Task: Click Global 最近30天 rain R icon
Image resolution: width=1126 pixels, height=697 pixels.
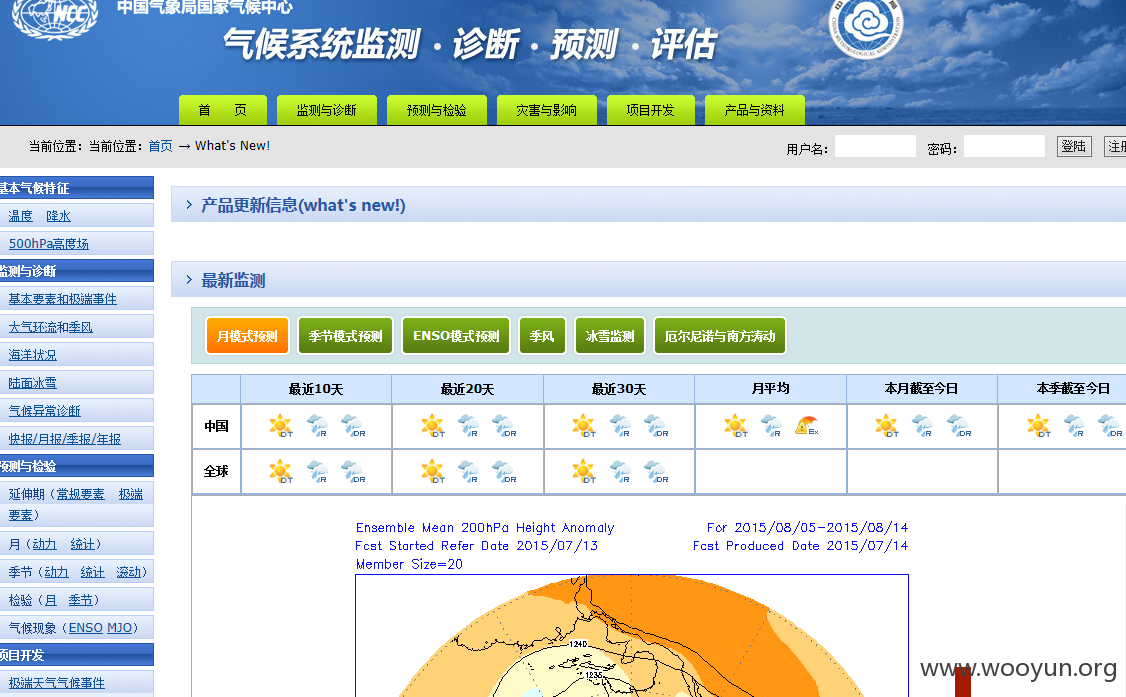Action: tap(620, 472)
